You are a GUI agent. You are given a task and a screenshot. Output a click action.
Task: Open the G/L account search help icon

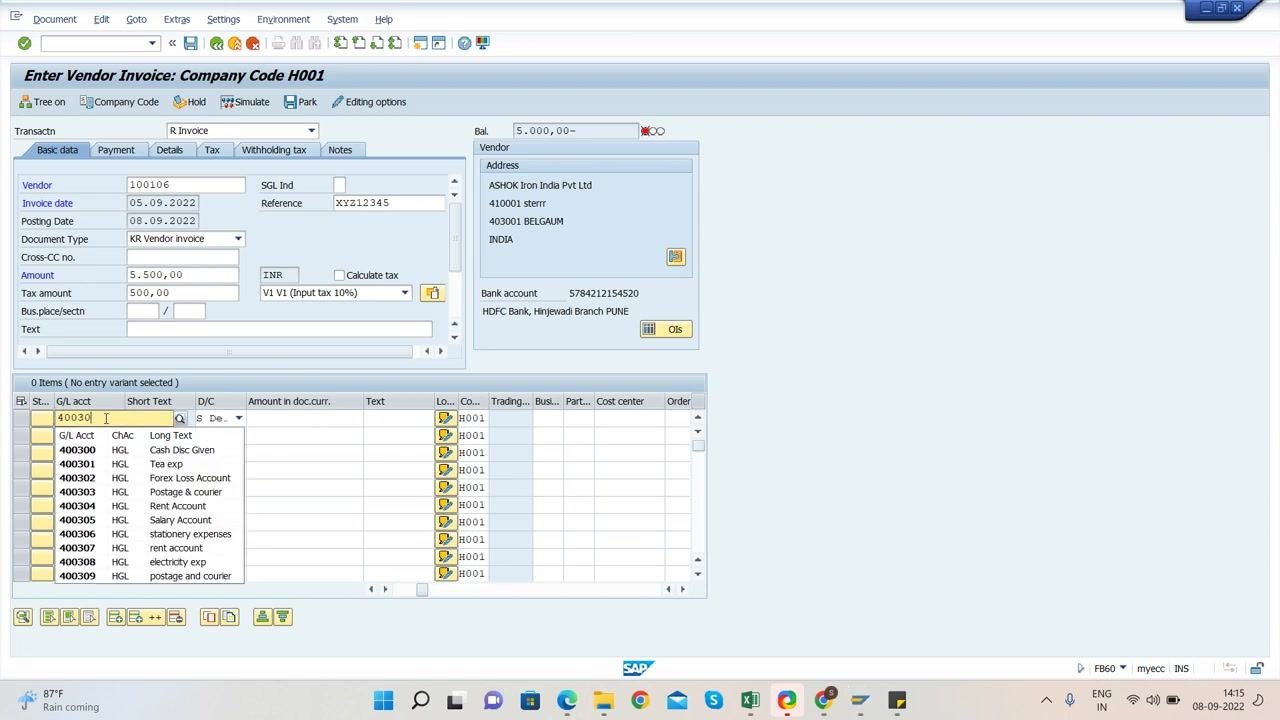(x=180, y=418)
